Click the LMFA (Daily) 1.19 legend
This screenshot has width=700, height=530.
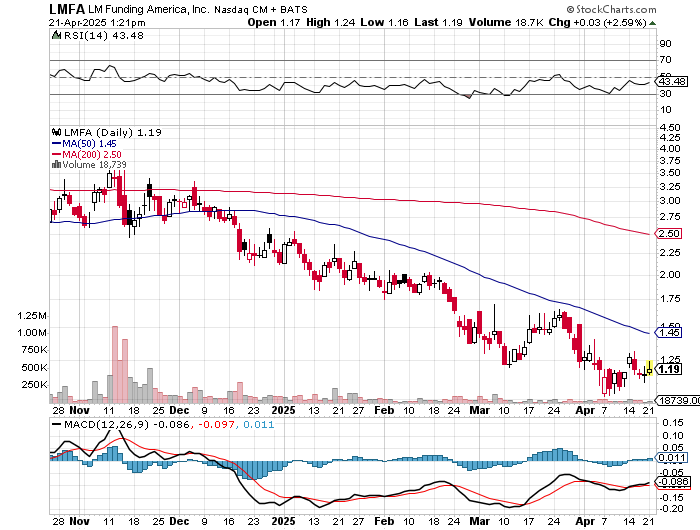(x=112, y=132)
